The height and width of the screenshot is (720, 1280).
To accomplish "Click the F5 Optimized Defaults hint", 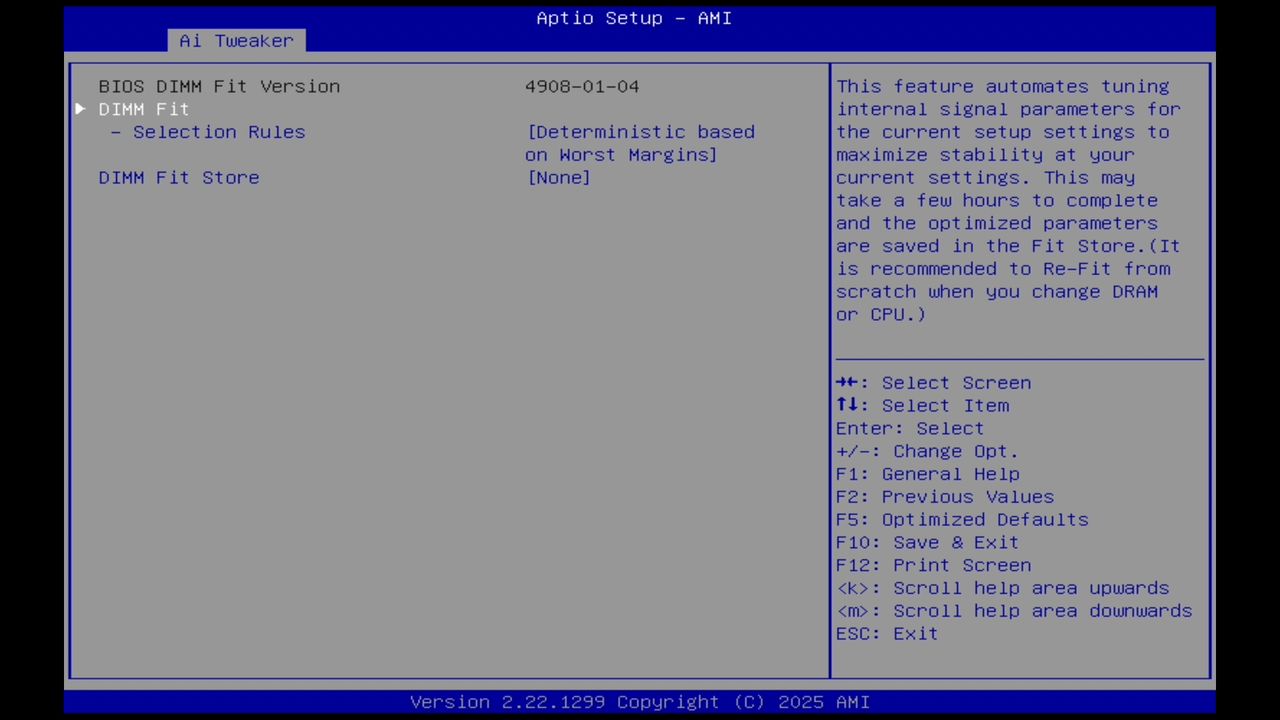I will click(962, 519).
